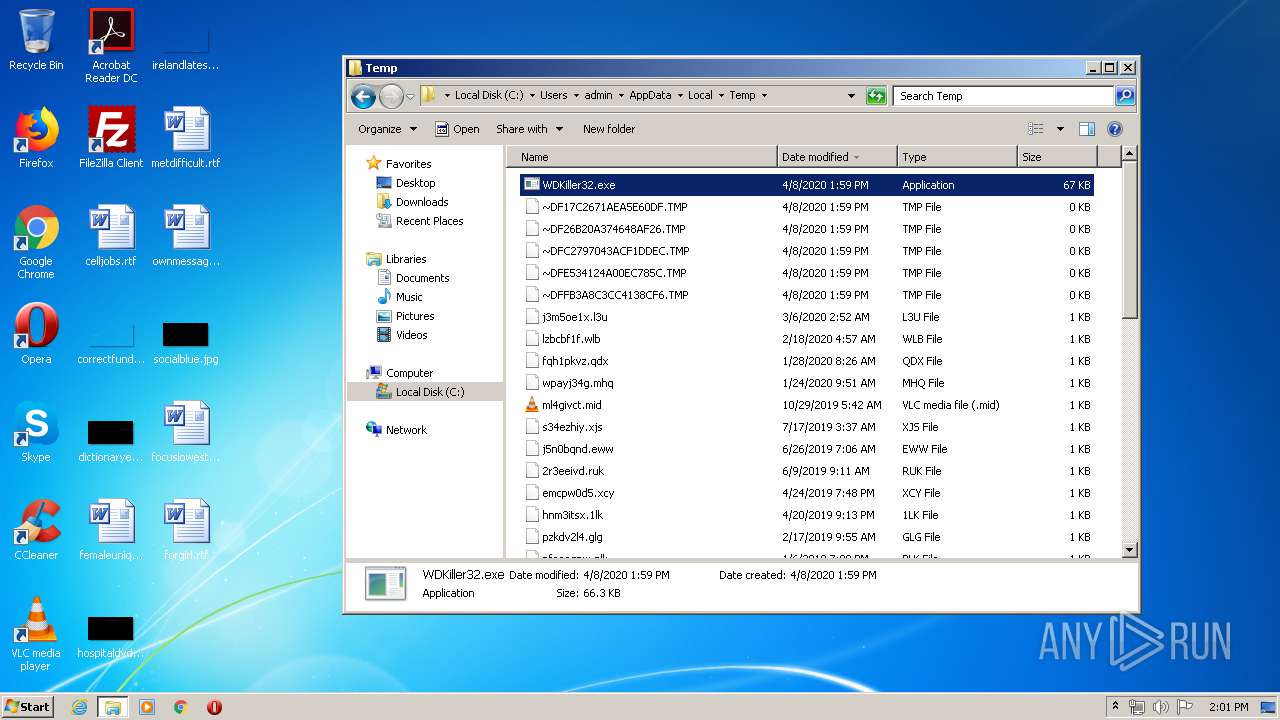The image size is (1280, 720).
Task: Click AppData in the address breadcrumb
Action: (650, 96)
